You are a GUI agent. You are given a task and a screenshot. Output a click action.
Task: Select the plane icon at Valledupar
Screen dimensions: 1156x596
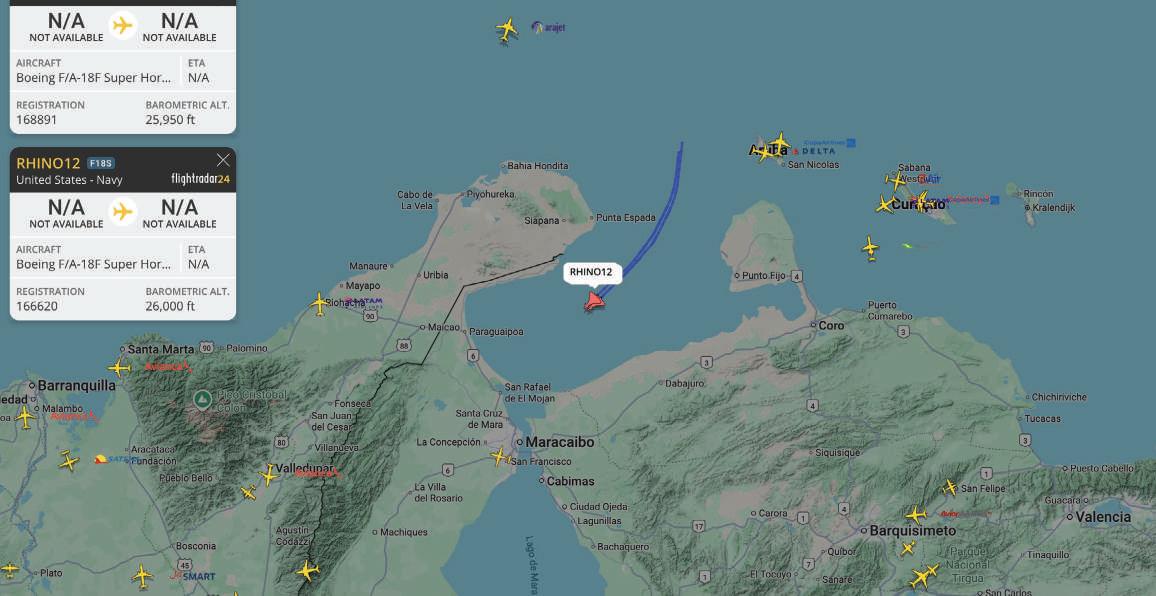coord(268,474)
